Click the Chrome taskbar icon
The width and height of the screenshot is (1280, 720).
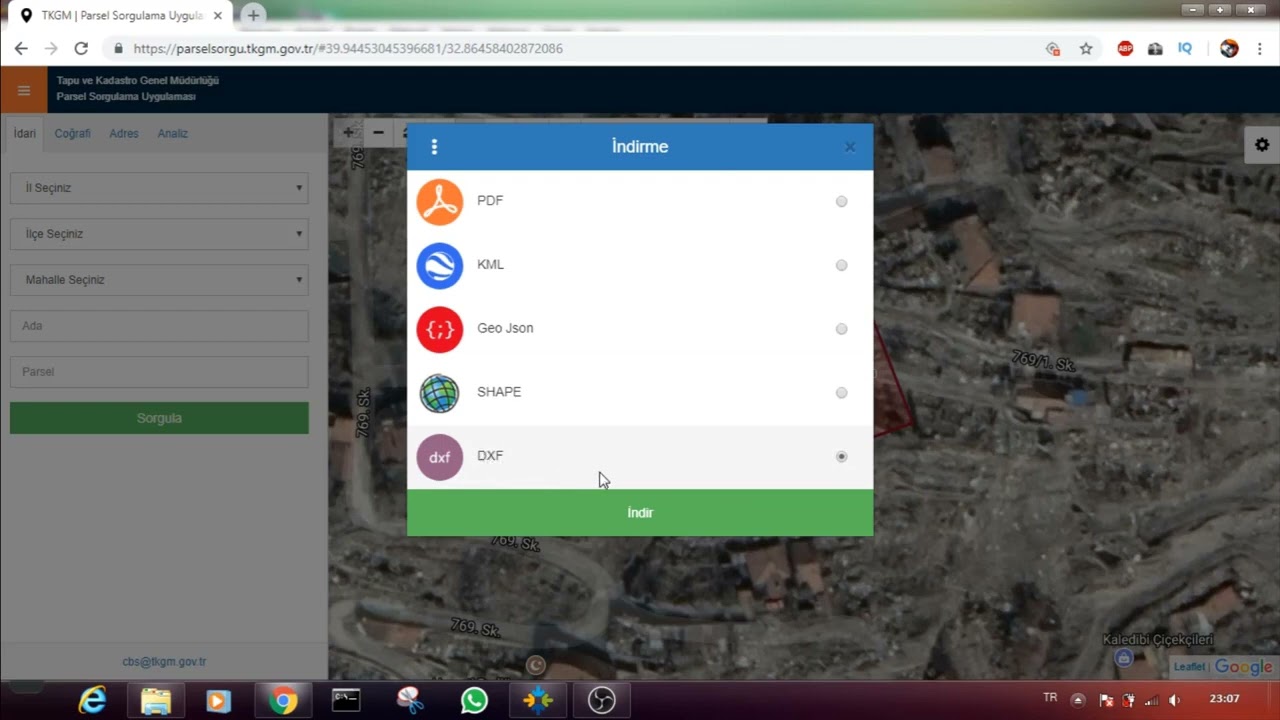point(283,701)
